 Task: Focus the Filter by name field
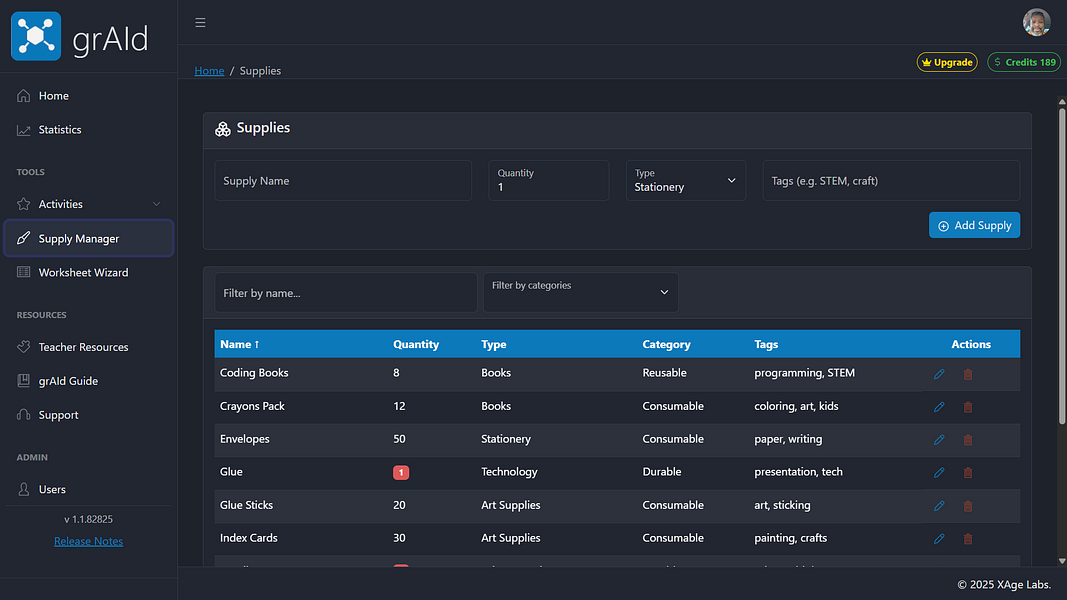click(x=345, y=293)
